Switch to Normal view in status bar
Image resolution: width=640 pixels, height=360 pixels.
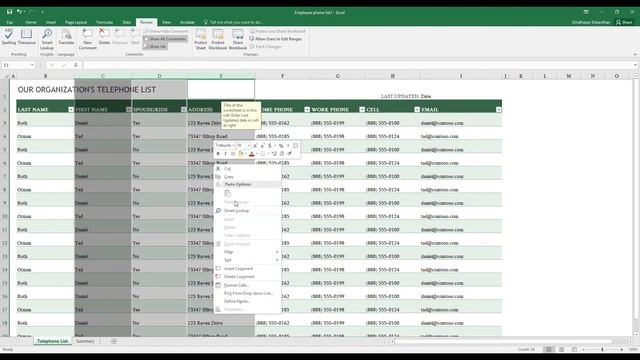point(549,349)
